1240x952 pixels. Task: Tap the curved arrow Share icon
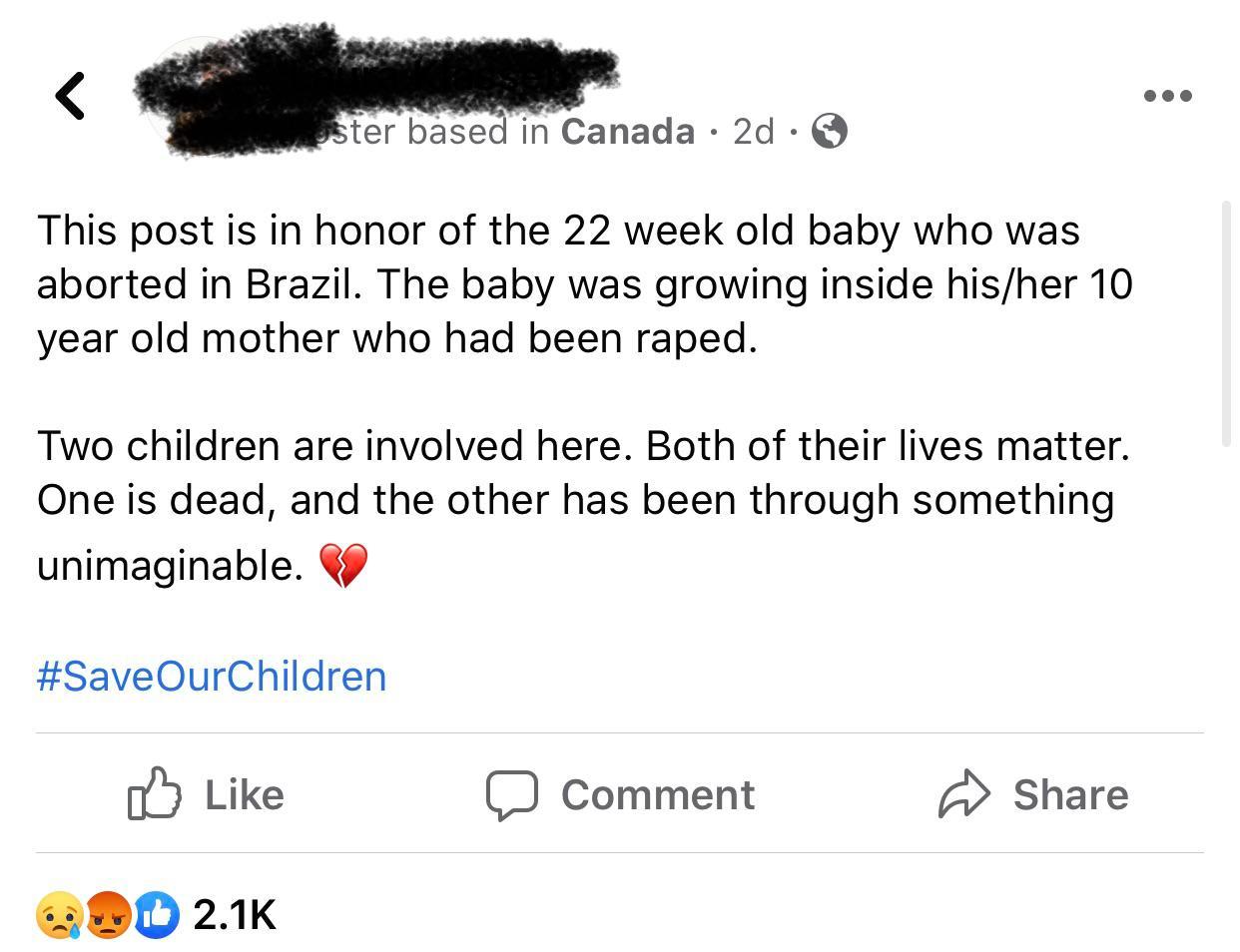coord(963,794)
